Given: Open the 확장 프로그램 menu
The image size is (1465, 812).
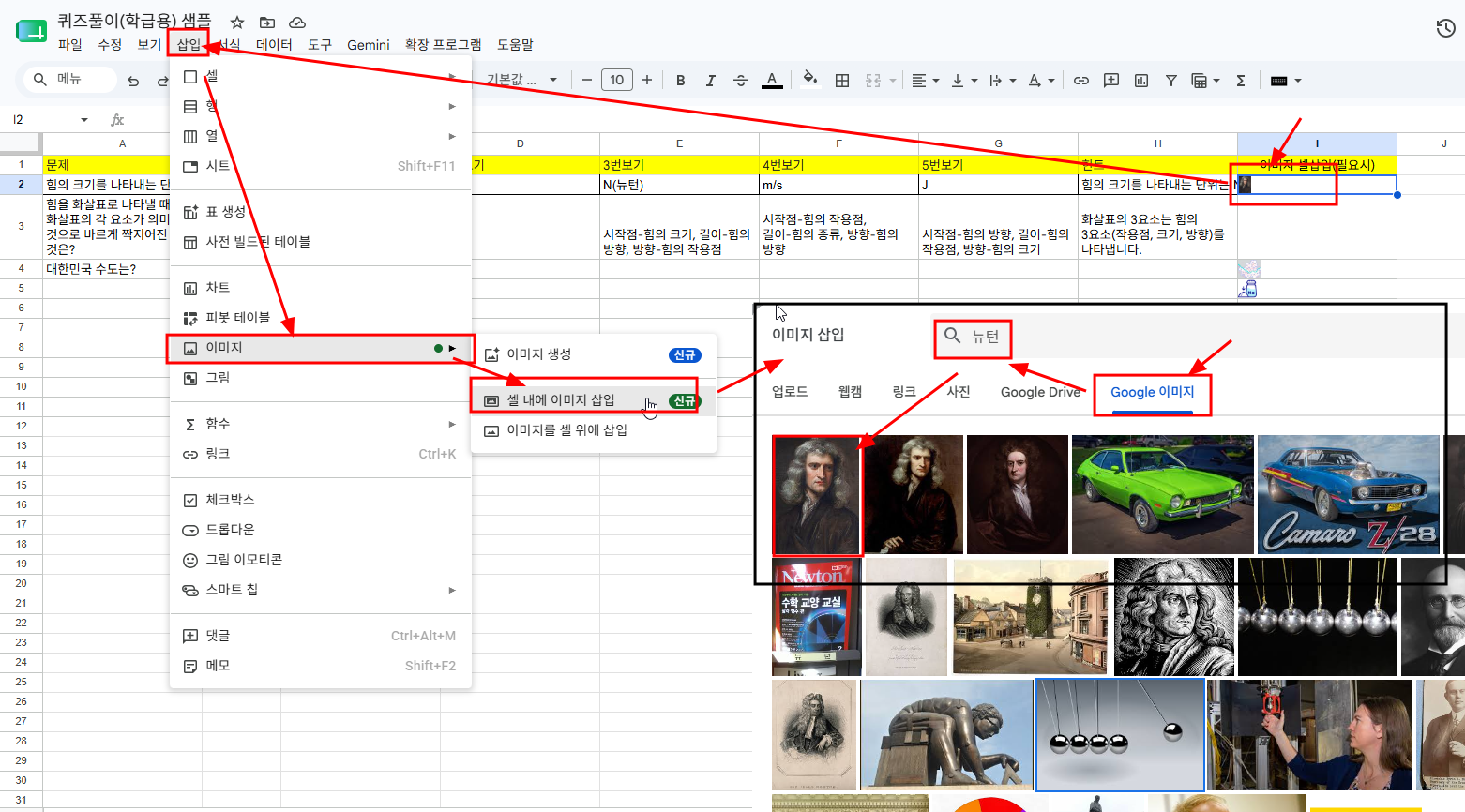Looking at the screenshot, I should click(444, 45).
